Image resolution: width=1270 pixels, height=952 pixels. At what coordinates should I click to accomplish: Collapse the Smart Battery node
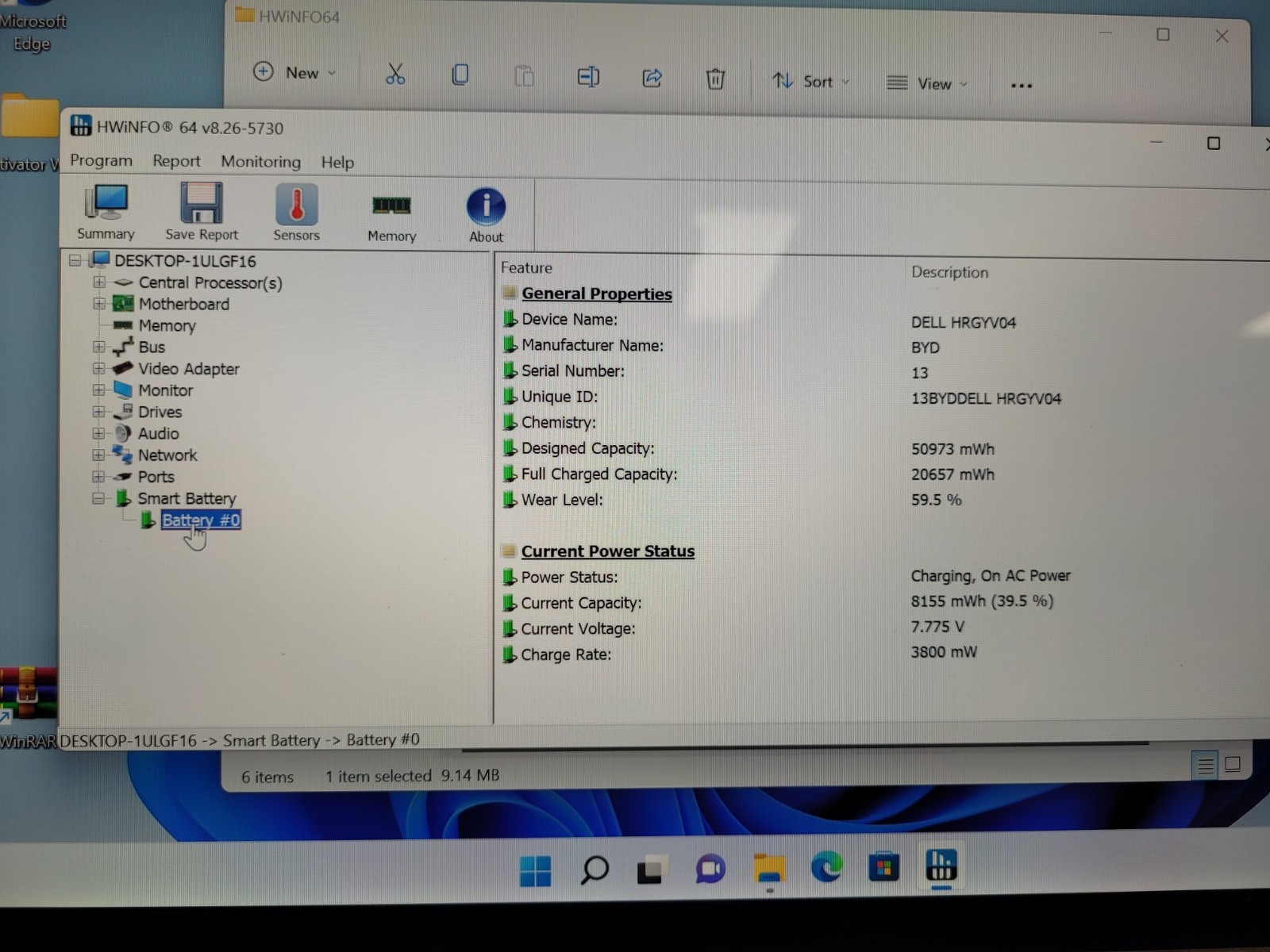pyautogui.click(x=98, y=498)
